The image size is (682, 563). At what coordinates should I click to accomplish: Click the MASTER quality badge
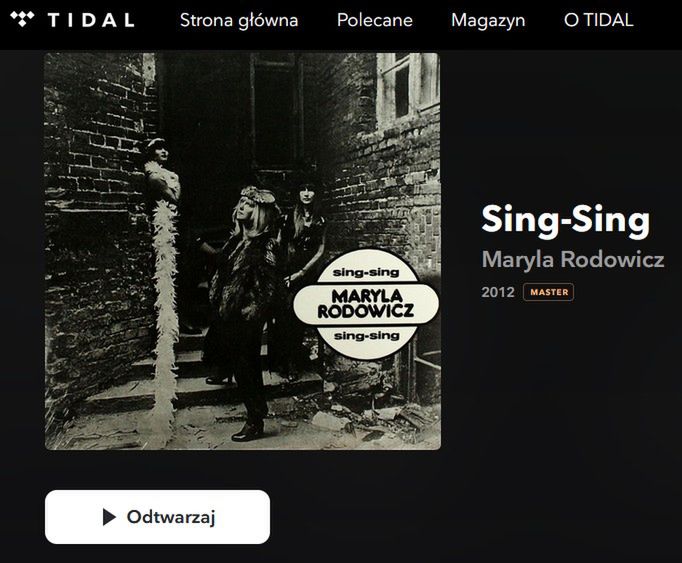[548, 292]
